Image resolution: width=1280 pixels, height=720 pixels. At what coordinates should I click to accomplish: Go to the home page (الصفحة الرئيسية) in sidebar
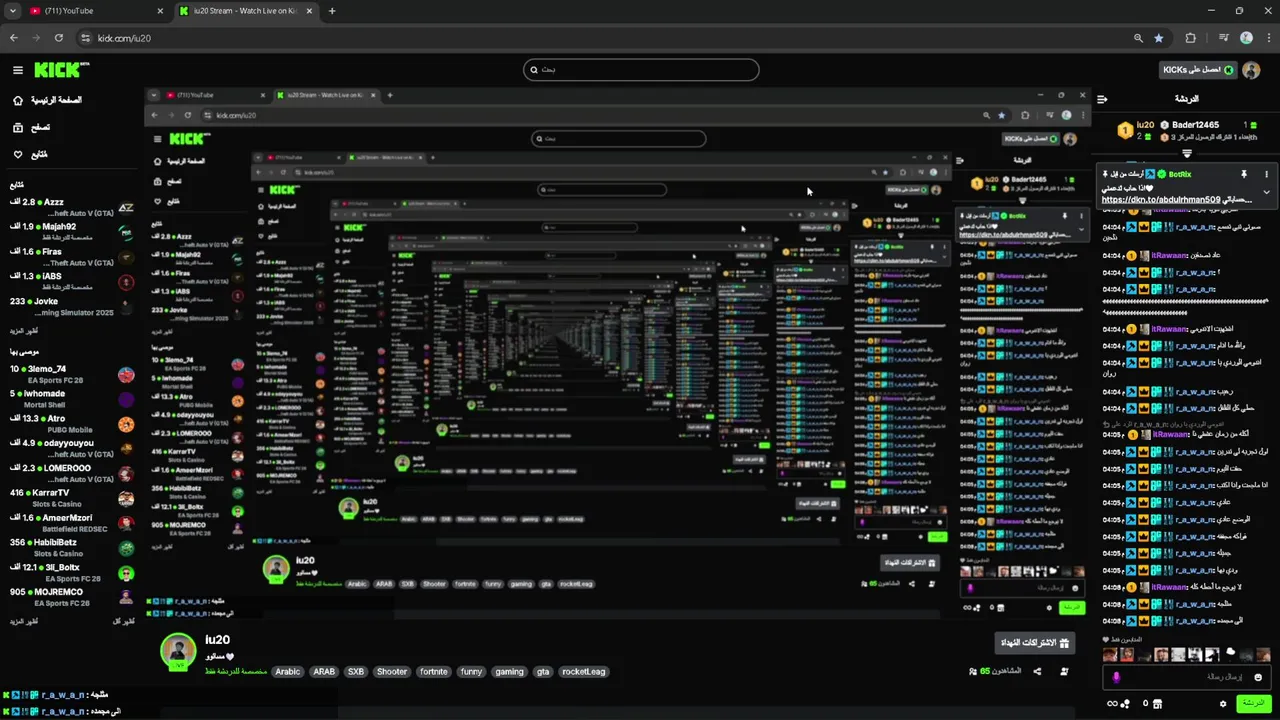46,100
